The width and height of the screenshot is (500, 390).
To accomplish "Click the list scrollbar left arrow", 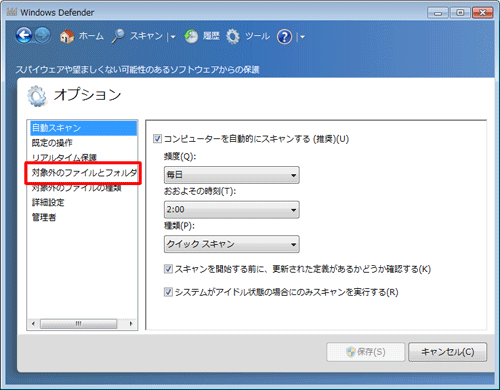I will [x=33, y=323].
